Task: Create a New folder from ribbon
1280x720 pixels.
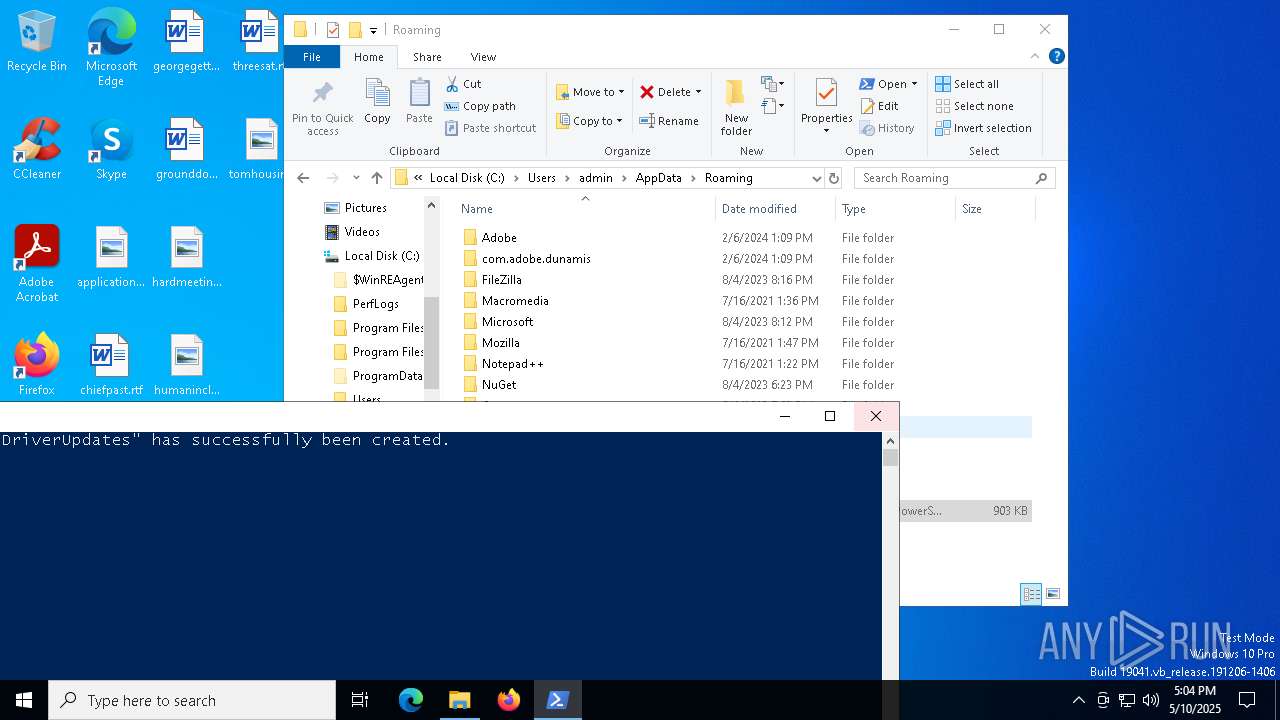Action: coord(736,108)
